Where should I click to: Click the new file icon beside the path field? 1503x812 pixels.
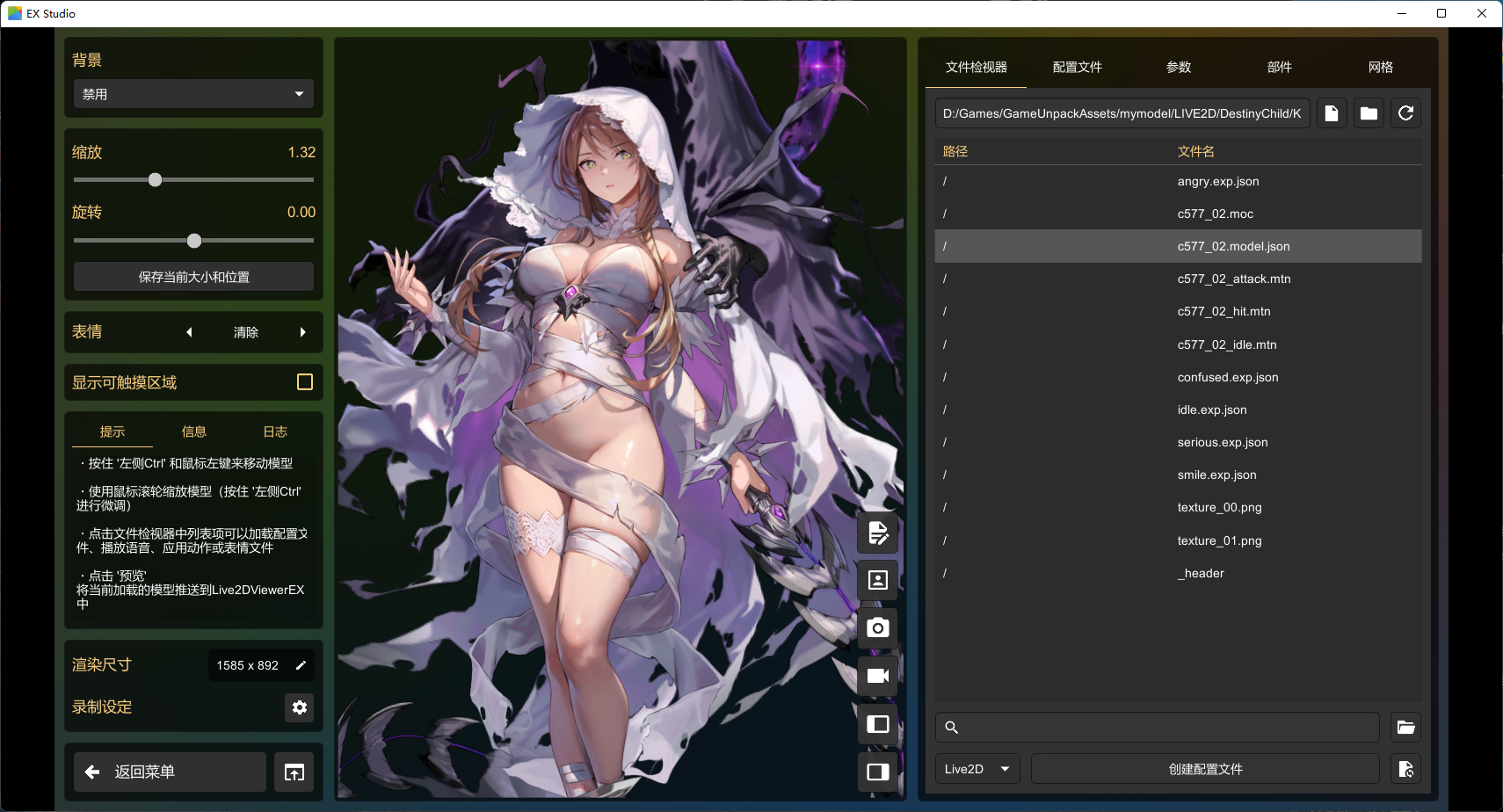(x=1332, y=113)
